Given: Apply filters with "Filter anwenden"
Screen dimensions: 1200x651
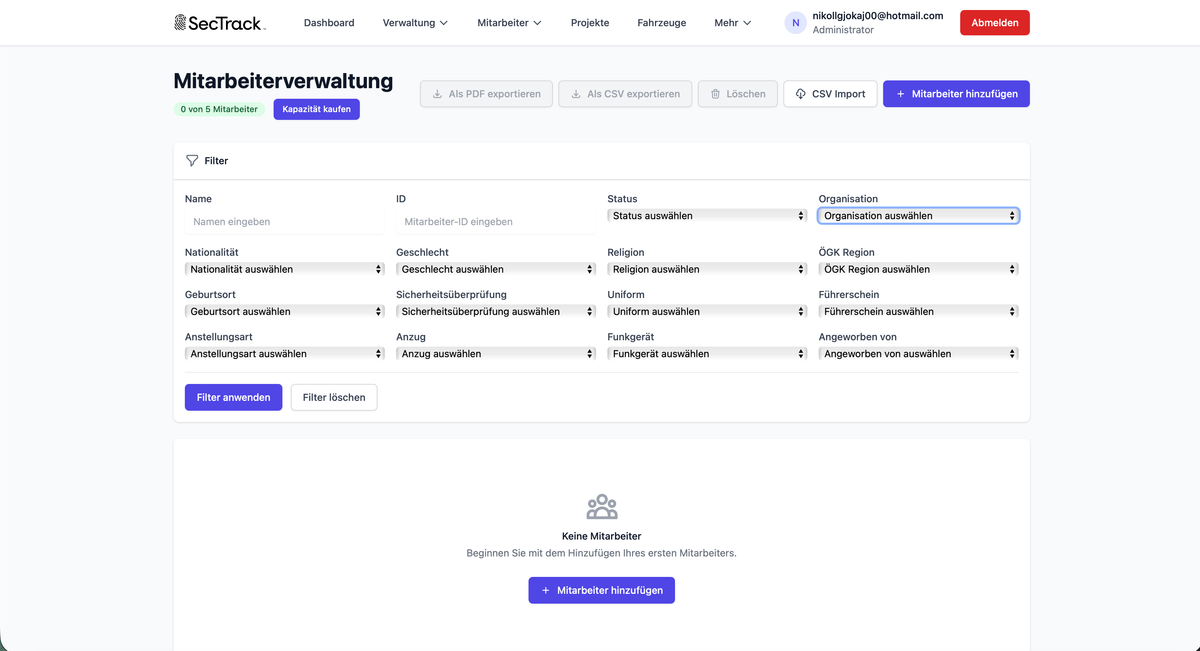Looking at the screenshot, I should (x=233, y=397).
